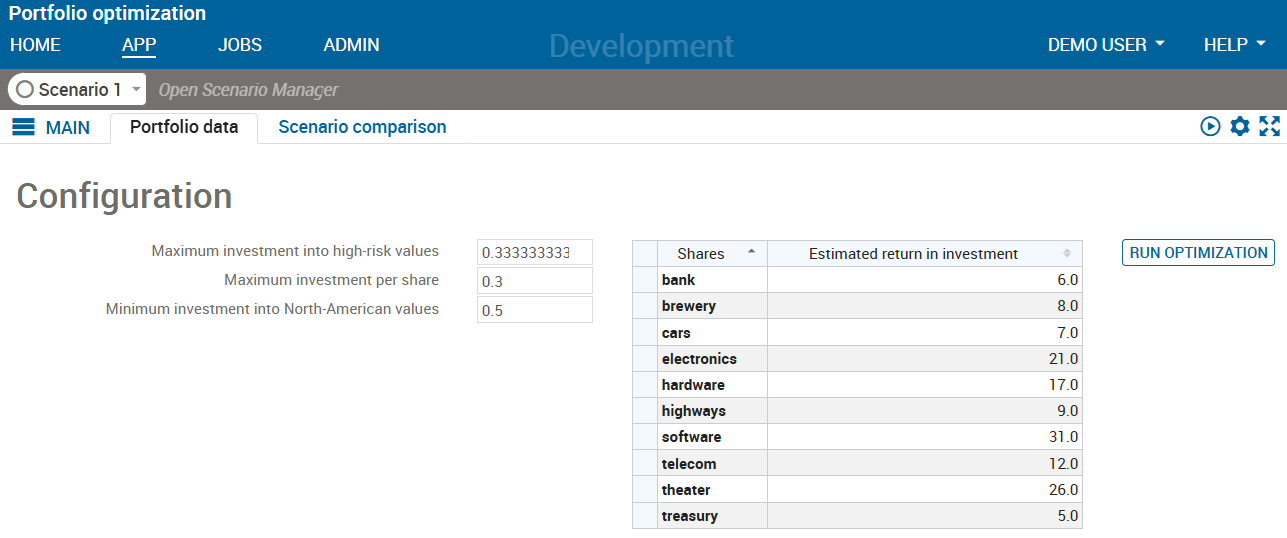Click Open Scenario Manager link
The width and height of the screenshot is (1287, 538).
point(248,90)
